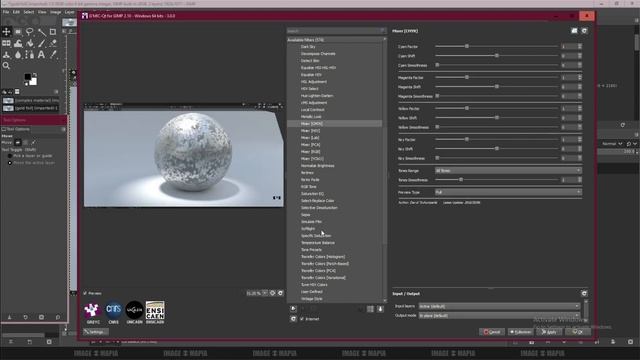
Task: Select the Zoom magnifier tool
Action: 6,65
